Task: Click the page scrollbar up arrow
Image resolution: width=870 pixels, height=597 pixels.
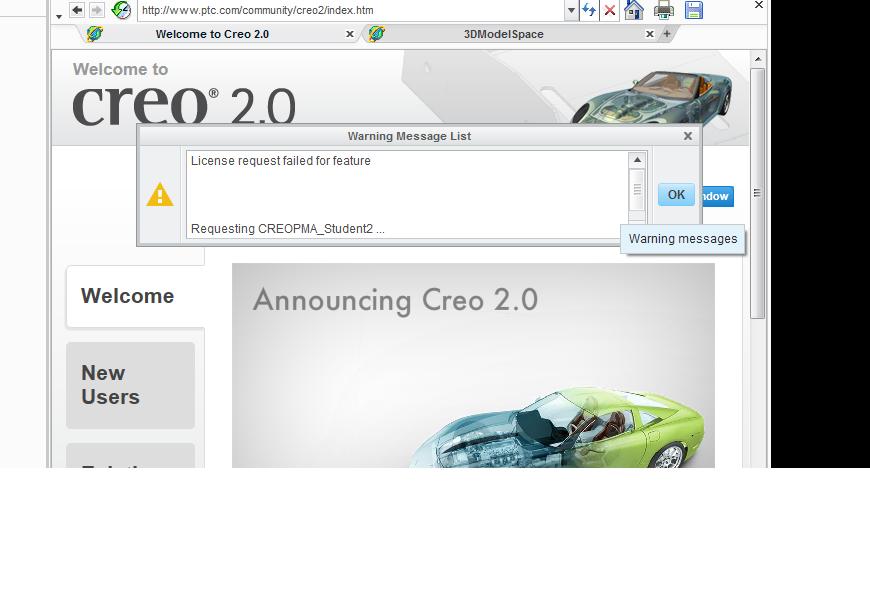Action: [x=758, y=59]
